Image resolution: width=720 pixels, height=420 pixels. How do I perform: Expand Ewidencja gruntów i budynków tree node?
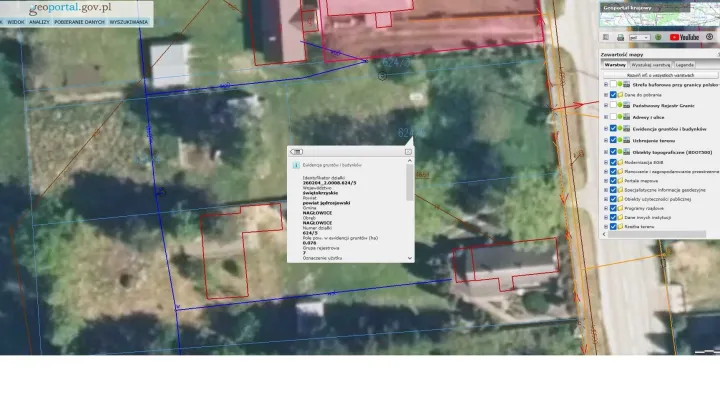coord(606,129)
